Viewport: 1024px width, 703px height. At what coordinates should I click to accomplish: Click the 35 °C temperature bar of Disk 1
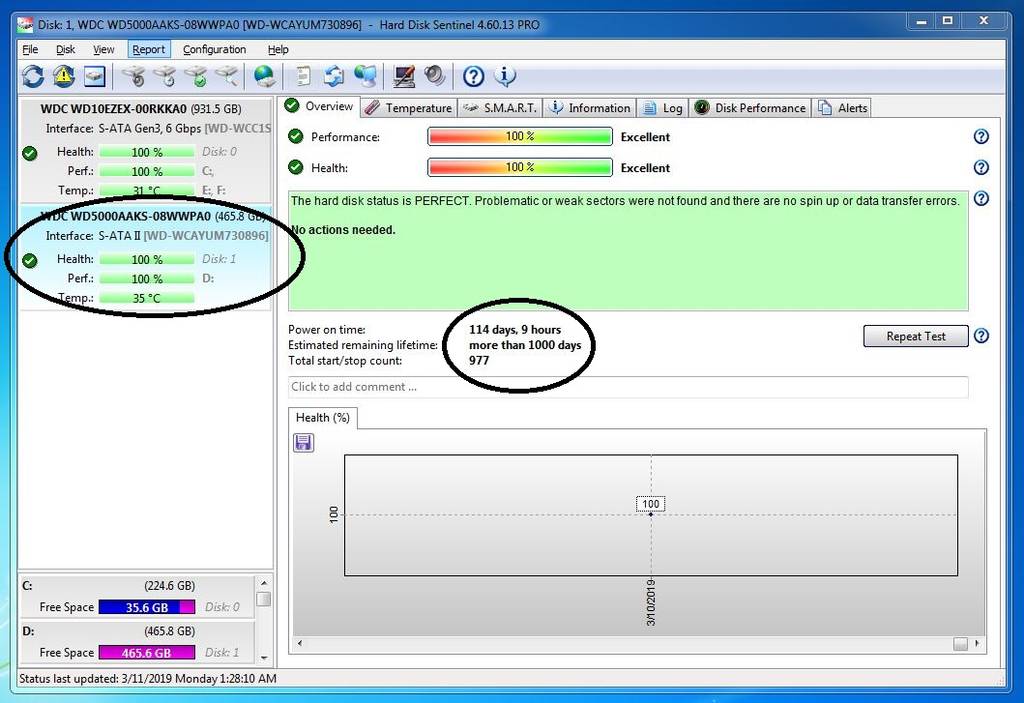point(147,299)
